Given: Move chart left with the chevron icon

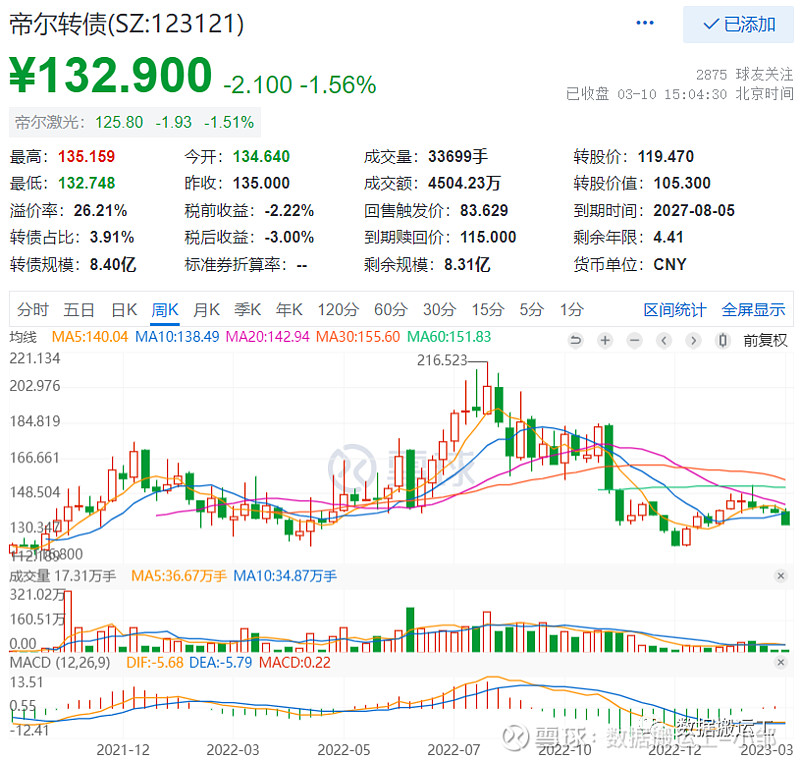Looking at the screenshot, I should [664, 340].
